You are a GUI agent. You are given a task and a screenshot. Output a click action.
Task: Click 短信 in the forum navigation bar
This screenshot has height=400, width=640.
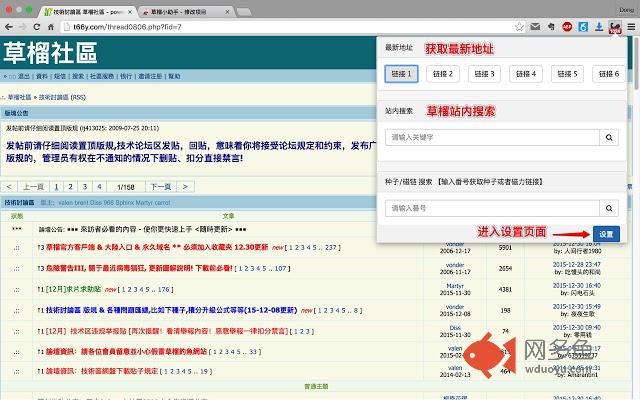60,76
